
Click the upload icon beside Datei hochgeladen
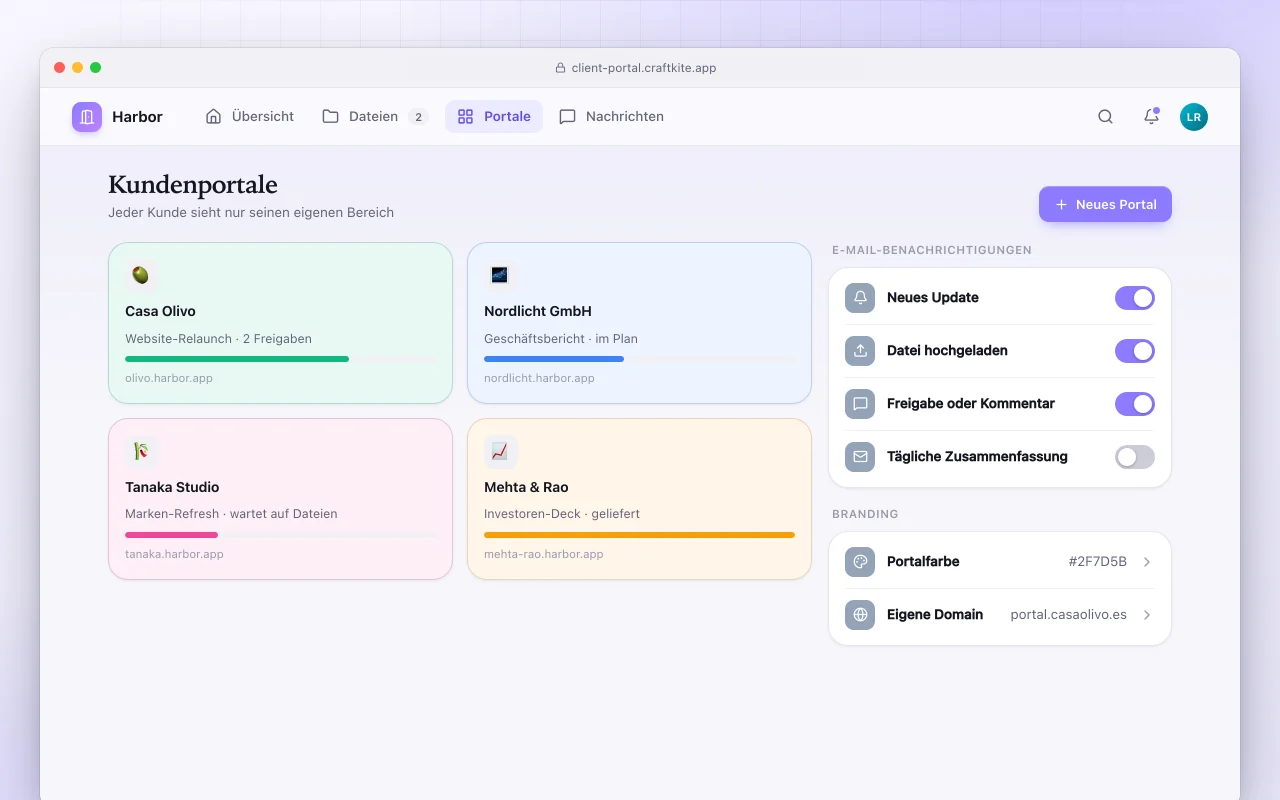[860, 351]
